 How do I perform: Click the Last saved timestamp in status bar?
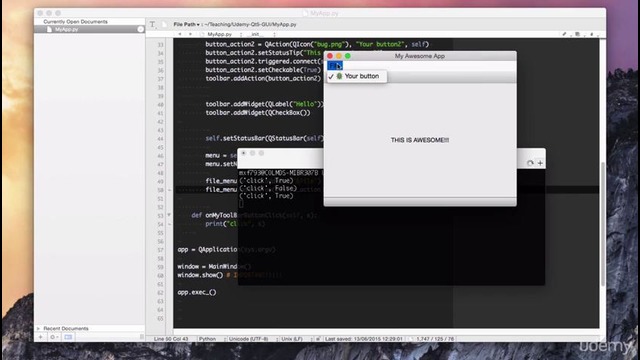tap(363, 339)
